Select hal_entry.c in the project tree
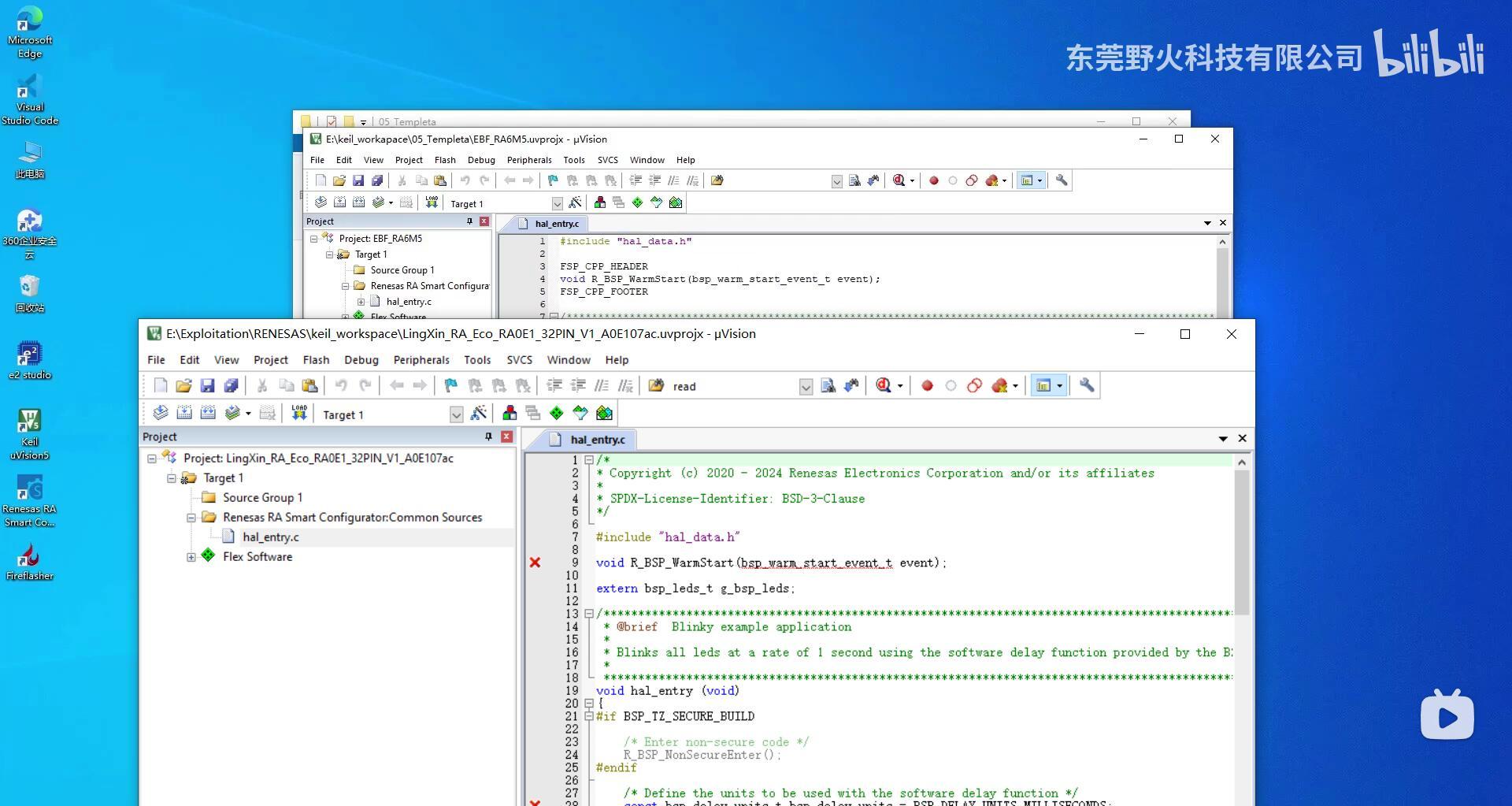 tap(270, 537)
